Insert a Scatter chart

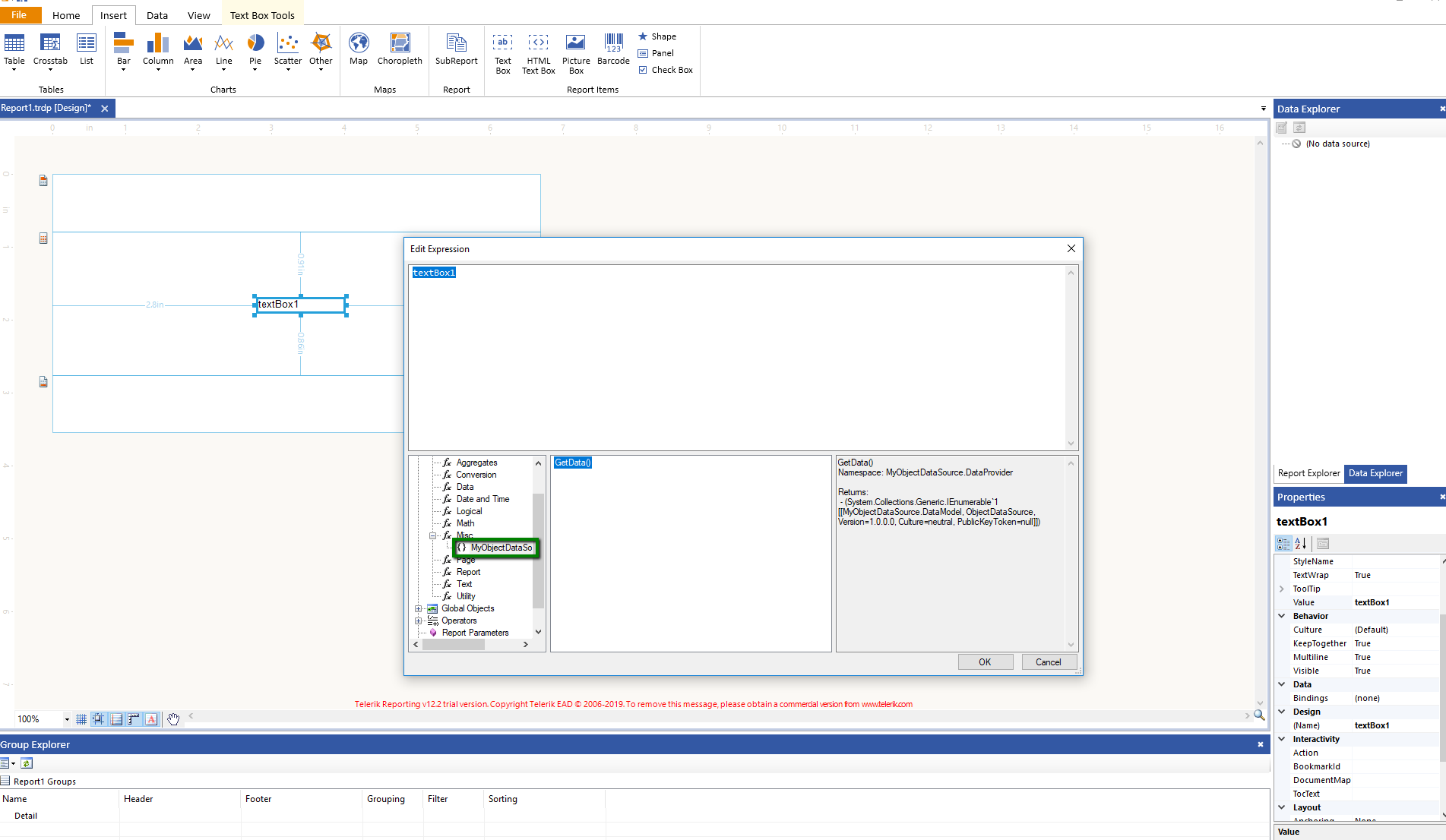[x=288, y=52]
